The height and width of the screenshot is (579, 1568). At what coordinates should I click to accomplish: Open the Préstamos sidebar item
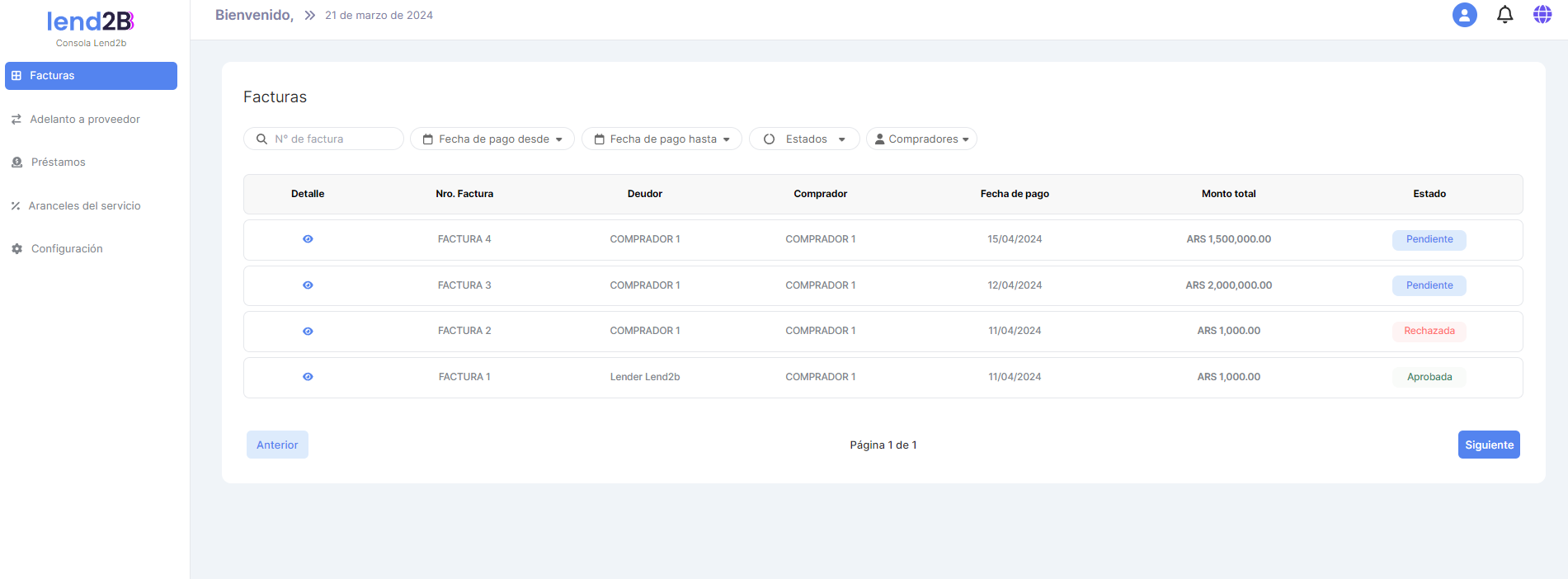coord(58,162)
